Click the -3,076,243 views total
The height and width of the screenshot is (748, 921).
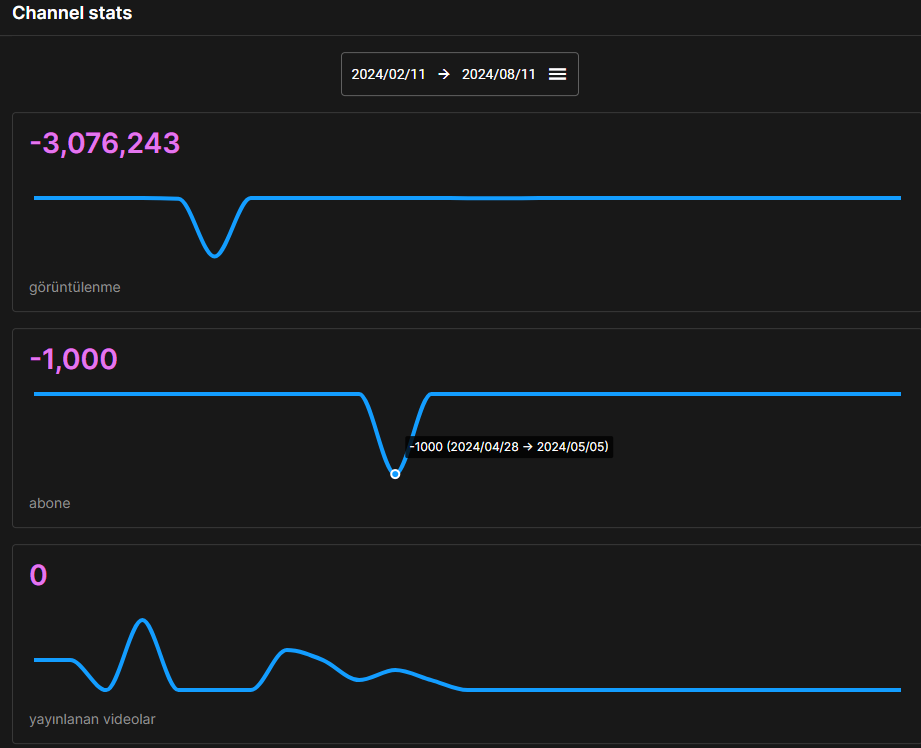click(105, 143)
